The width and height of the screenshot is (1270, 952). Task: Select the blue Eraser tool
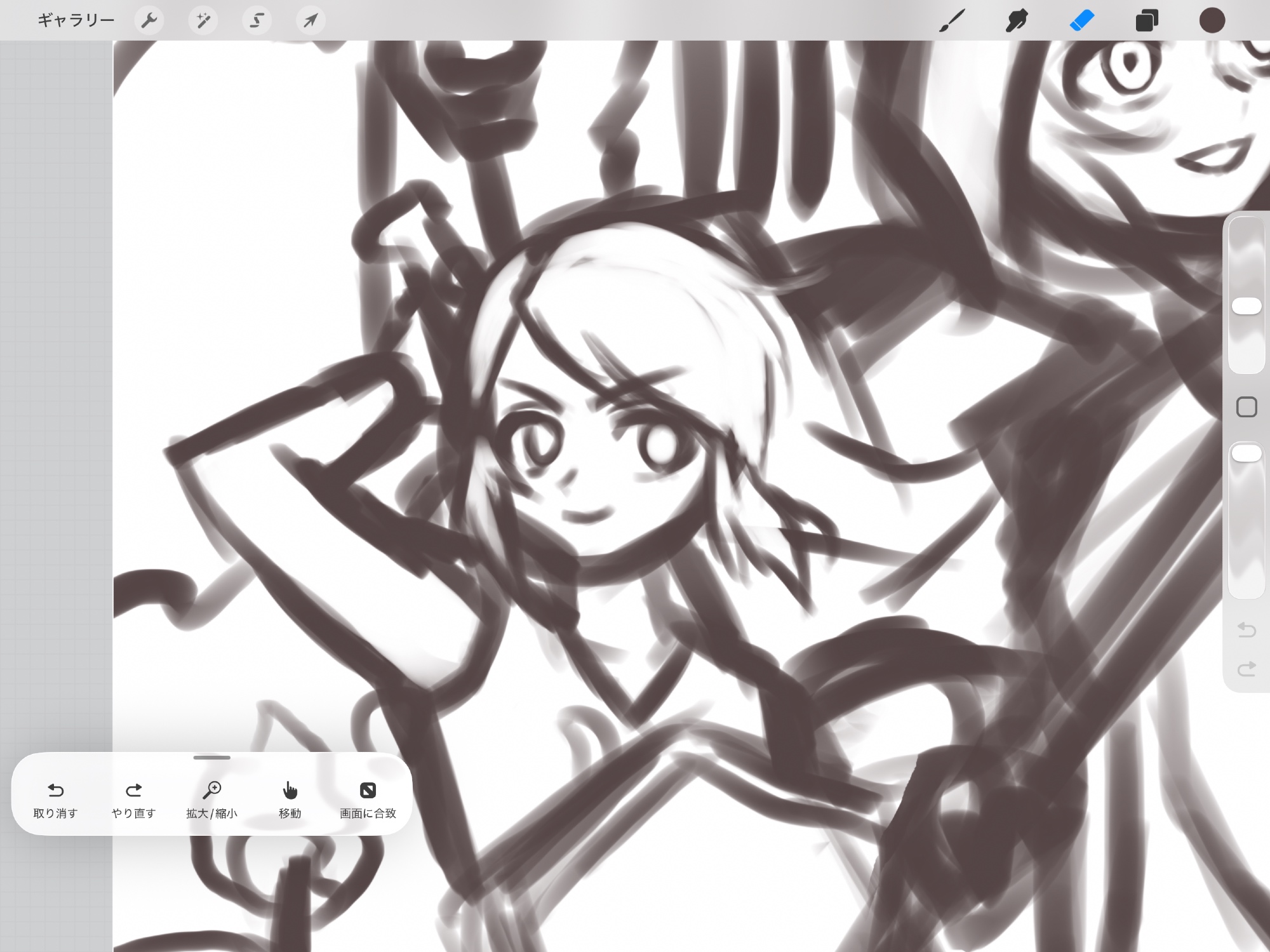point(1082,21)
